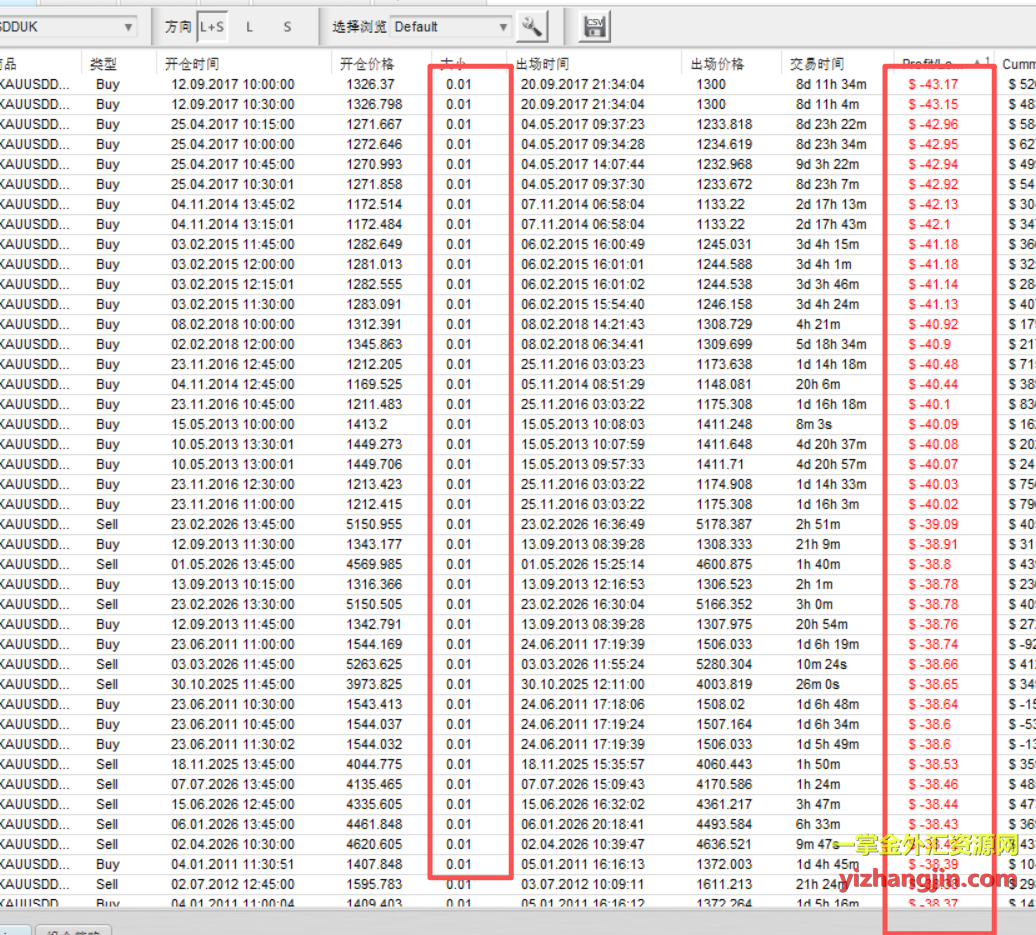Select L (long only) direction filter
Image resolution: width=1036 pixels, height=935 pixels.
click(249, 27)
